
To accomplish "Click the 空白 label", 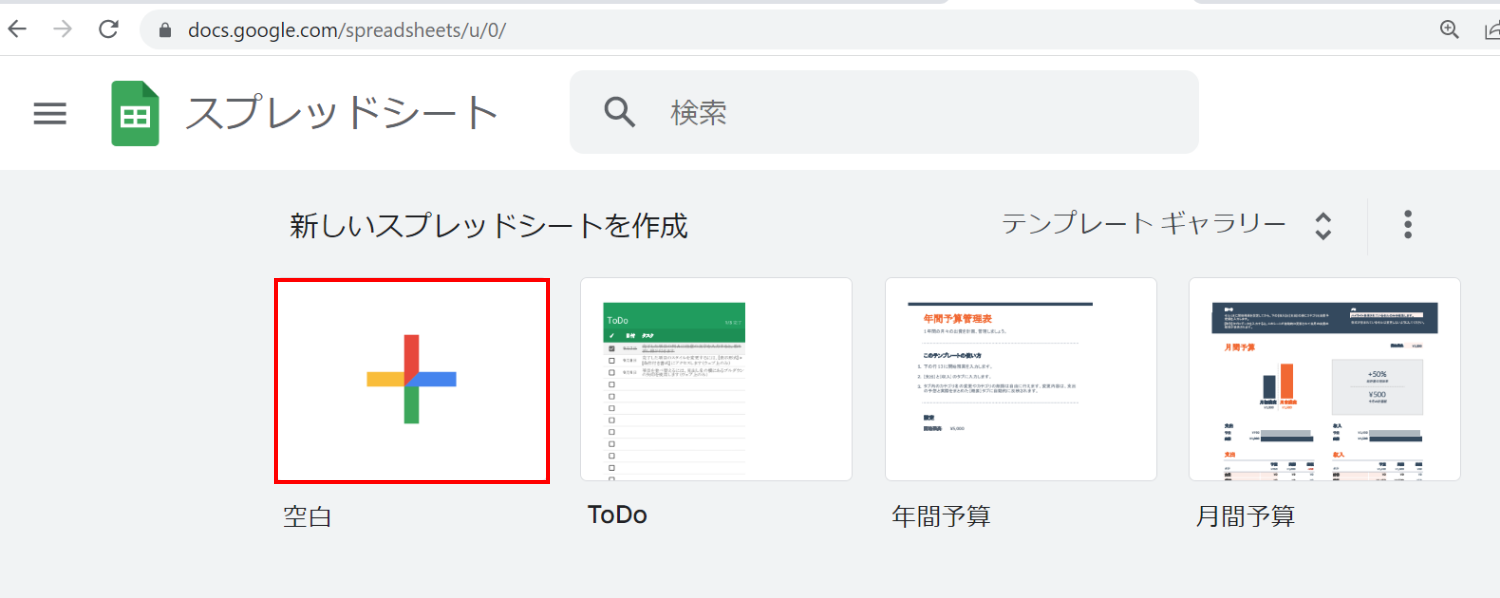I will click(308, 517).
